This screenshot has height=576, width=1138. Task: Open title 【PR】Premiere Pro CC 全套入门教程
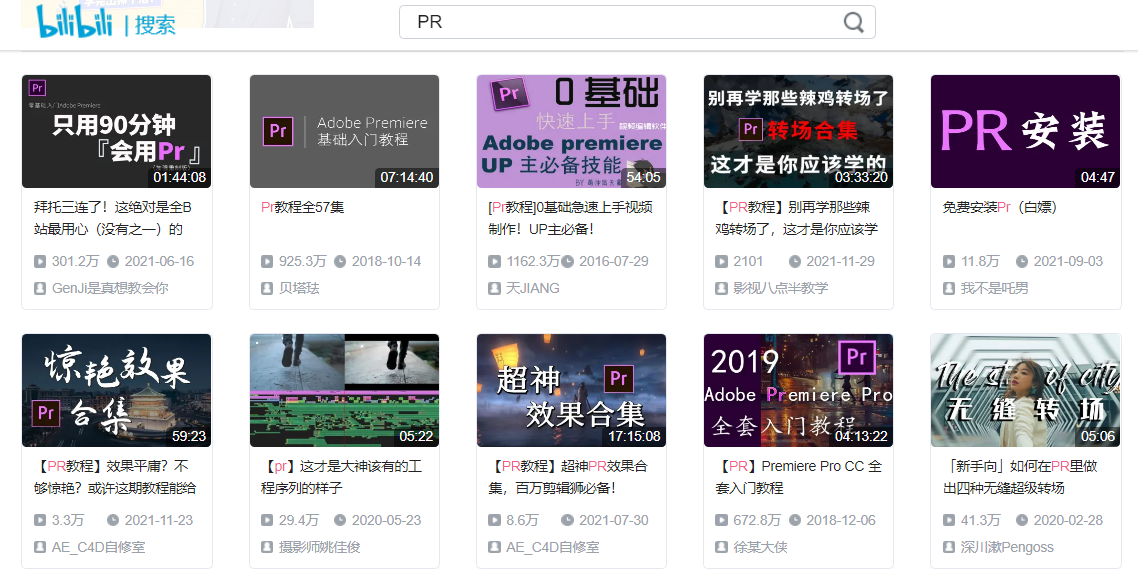798,477
